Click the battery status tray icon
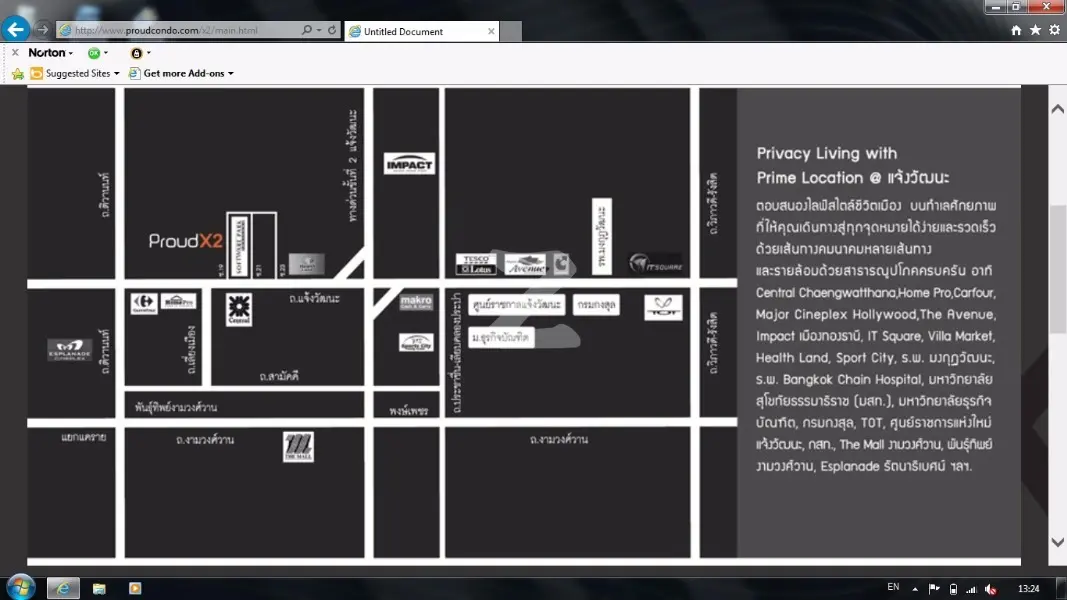This screenshot has width=1067, height=600. [x=953, y=589]
